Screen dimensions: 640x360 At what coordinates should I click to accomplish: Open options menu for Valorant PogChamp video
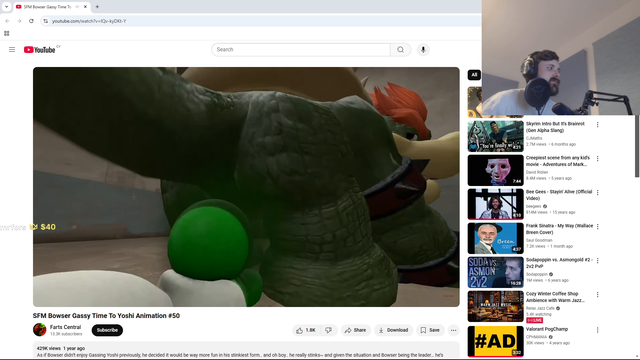[598, 330]
